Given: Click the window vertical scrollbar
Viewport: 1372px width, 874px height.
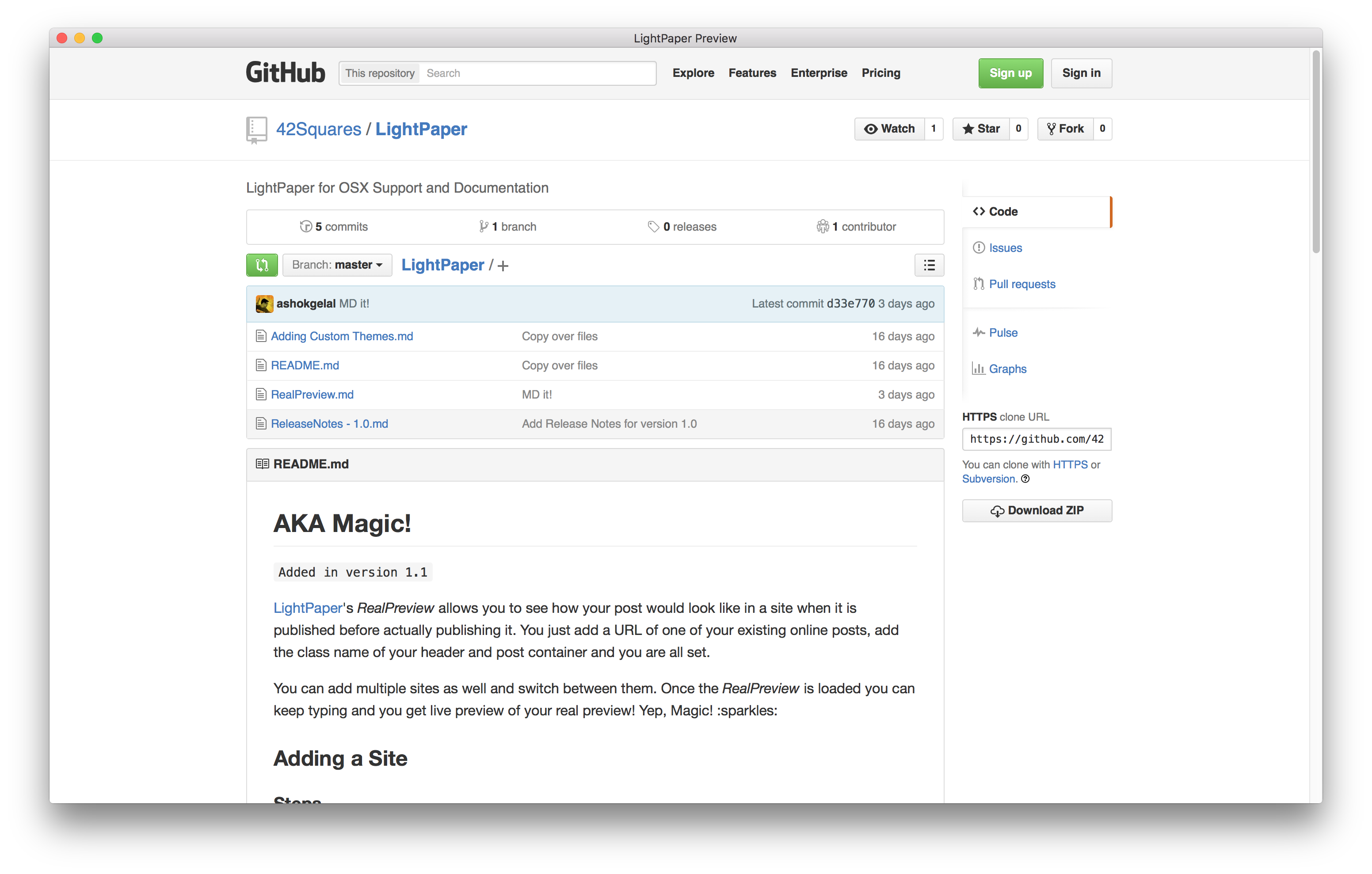Looking at the screenshot, I should point(1315,152).
